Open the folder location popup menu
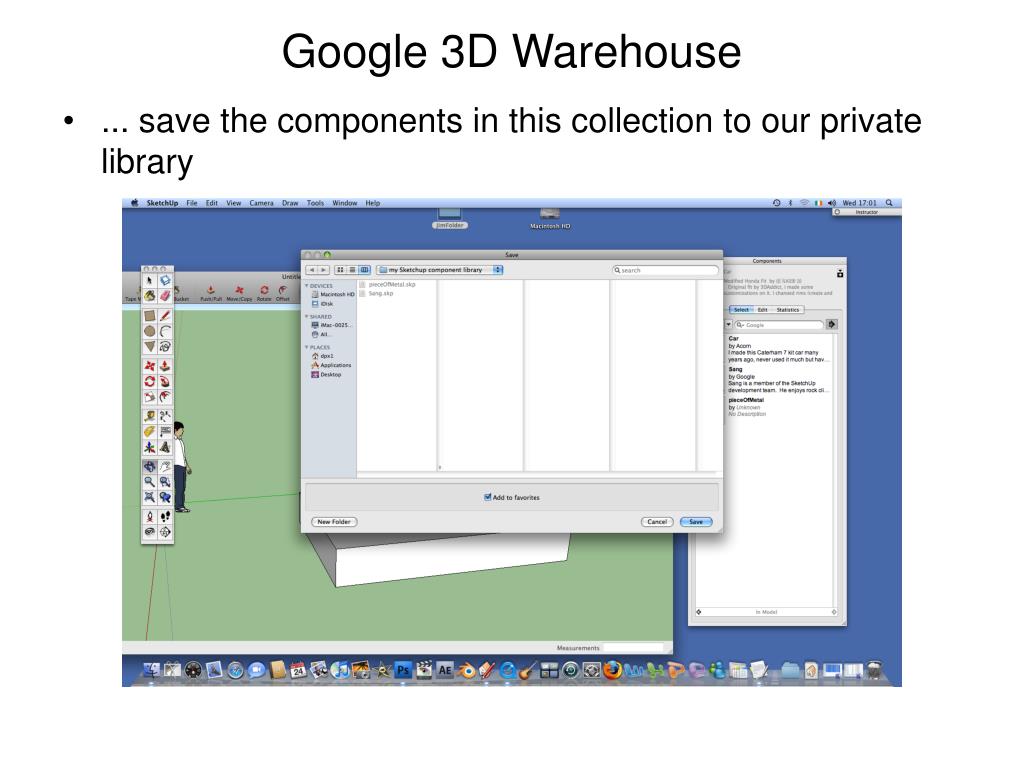Image resolution: width=1024 pixels, height=768 pixels. click(440, 270)
